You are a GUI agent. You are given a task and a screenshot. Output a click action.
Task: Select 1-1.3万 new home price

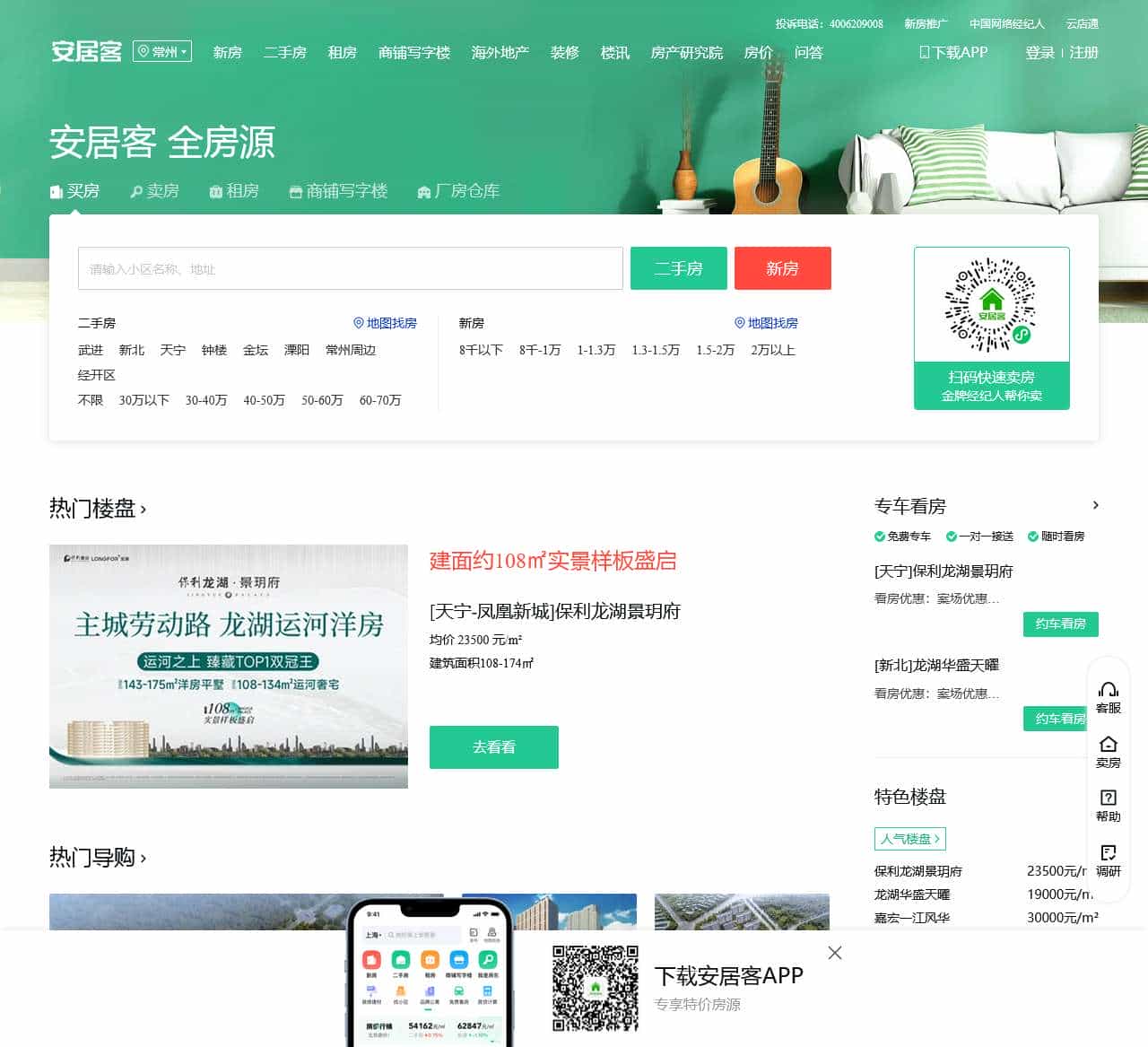tap(596, 350)
